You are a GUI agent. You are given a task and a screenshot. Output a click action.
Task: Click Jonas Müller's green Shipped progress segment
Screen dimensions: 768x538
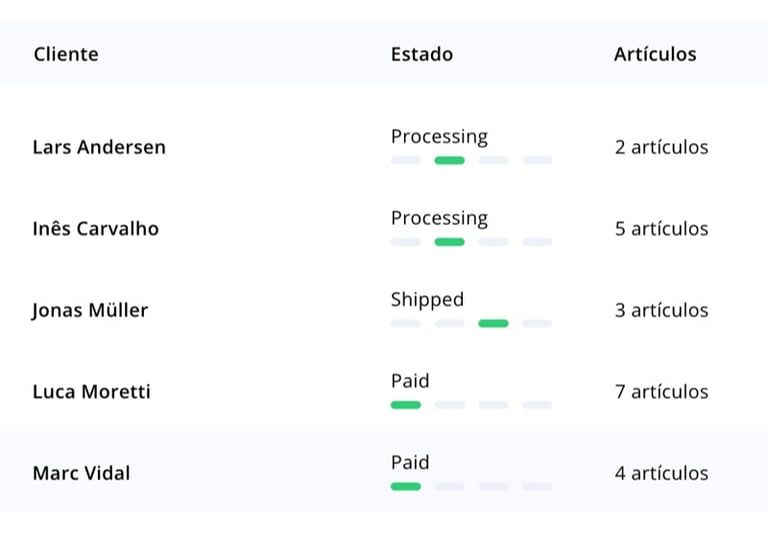tap(493, 323)
